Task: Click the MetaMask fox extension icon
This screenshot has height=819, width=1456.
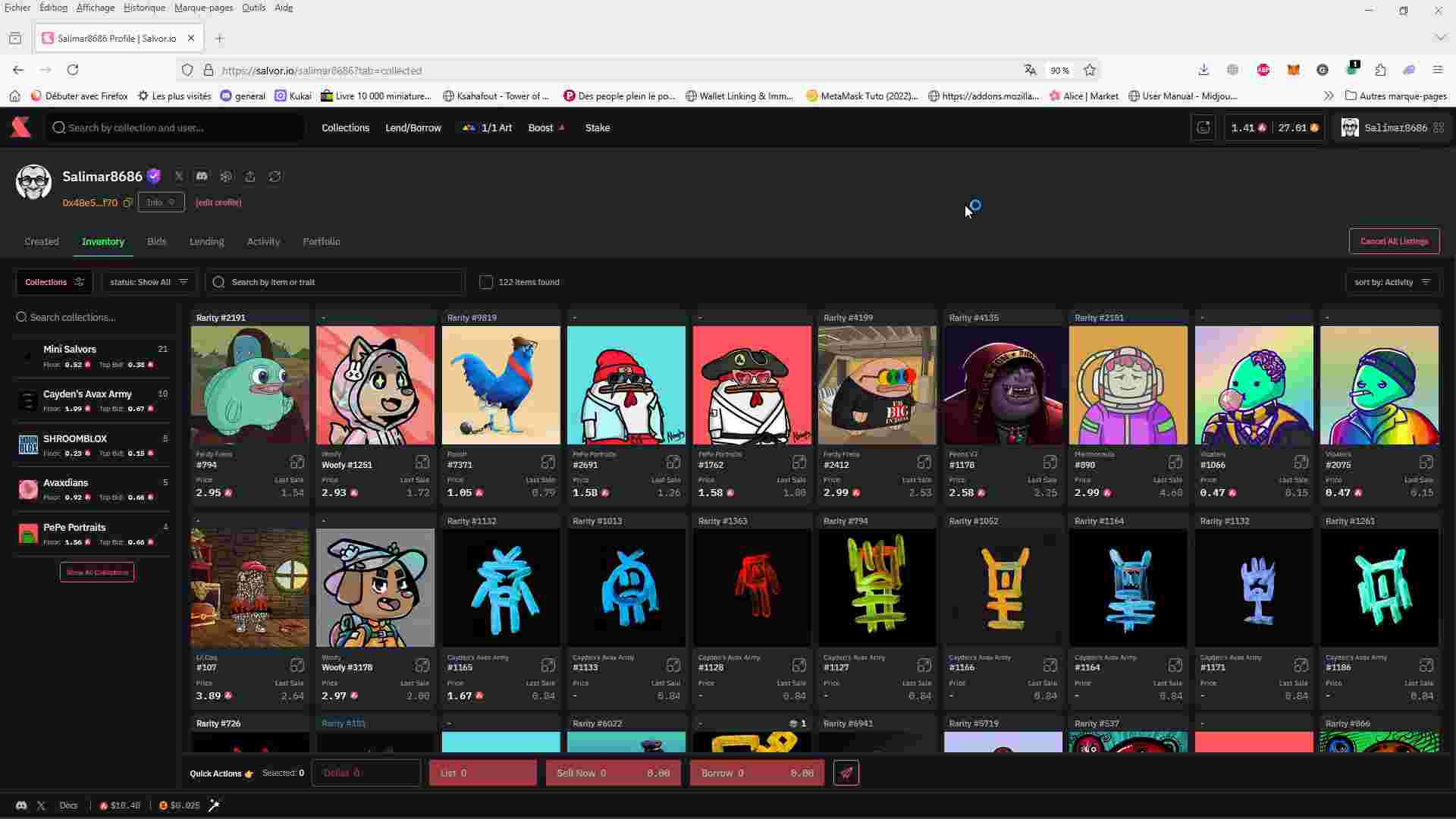Action: [1294, 70]
